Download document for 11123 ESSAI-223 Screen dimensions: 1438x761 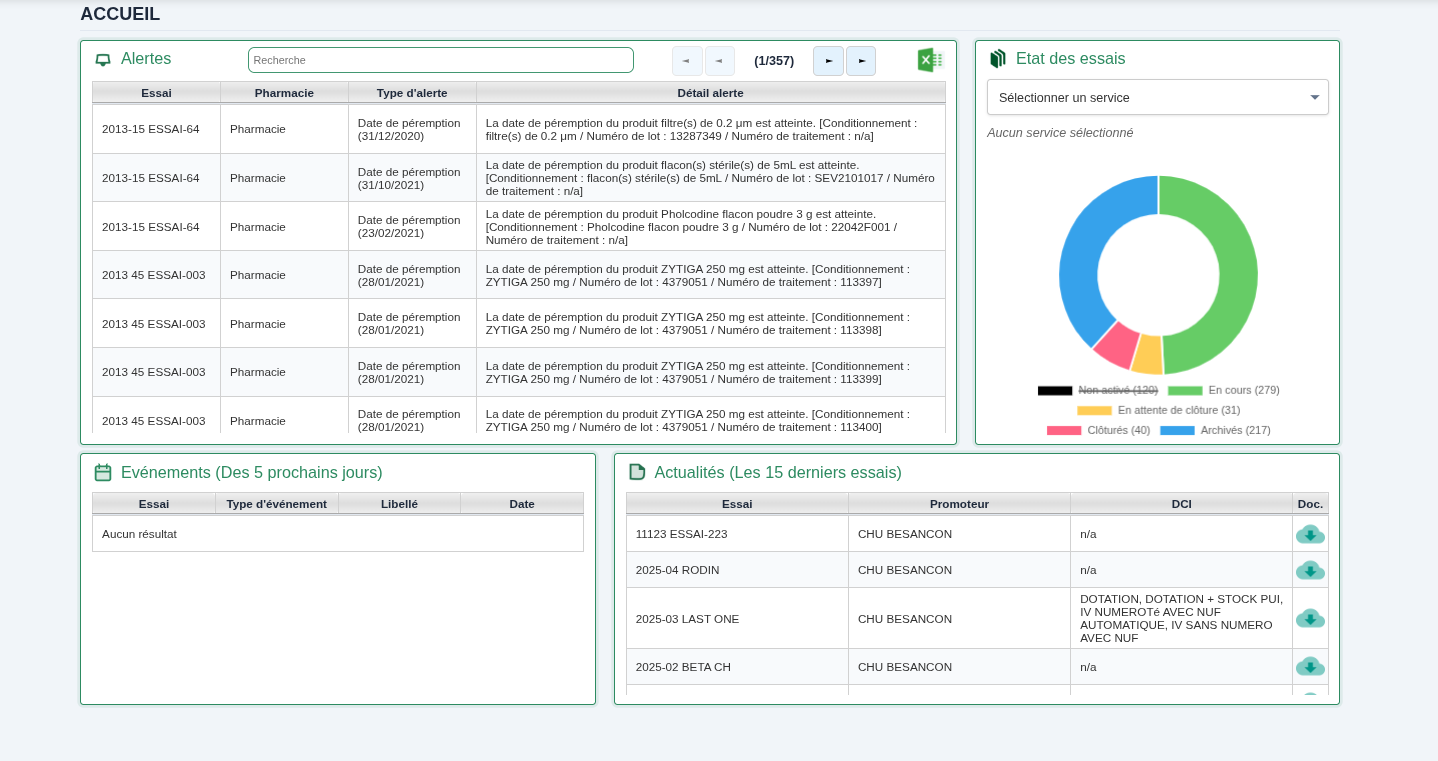tap(1310, 535)
